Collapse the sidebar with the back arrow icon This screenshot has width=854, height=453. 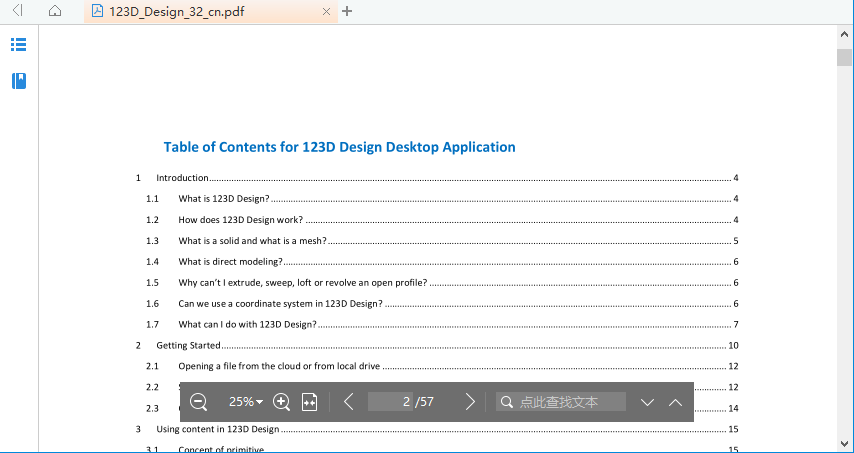click(x=18, y=10)
